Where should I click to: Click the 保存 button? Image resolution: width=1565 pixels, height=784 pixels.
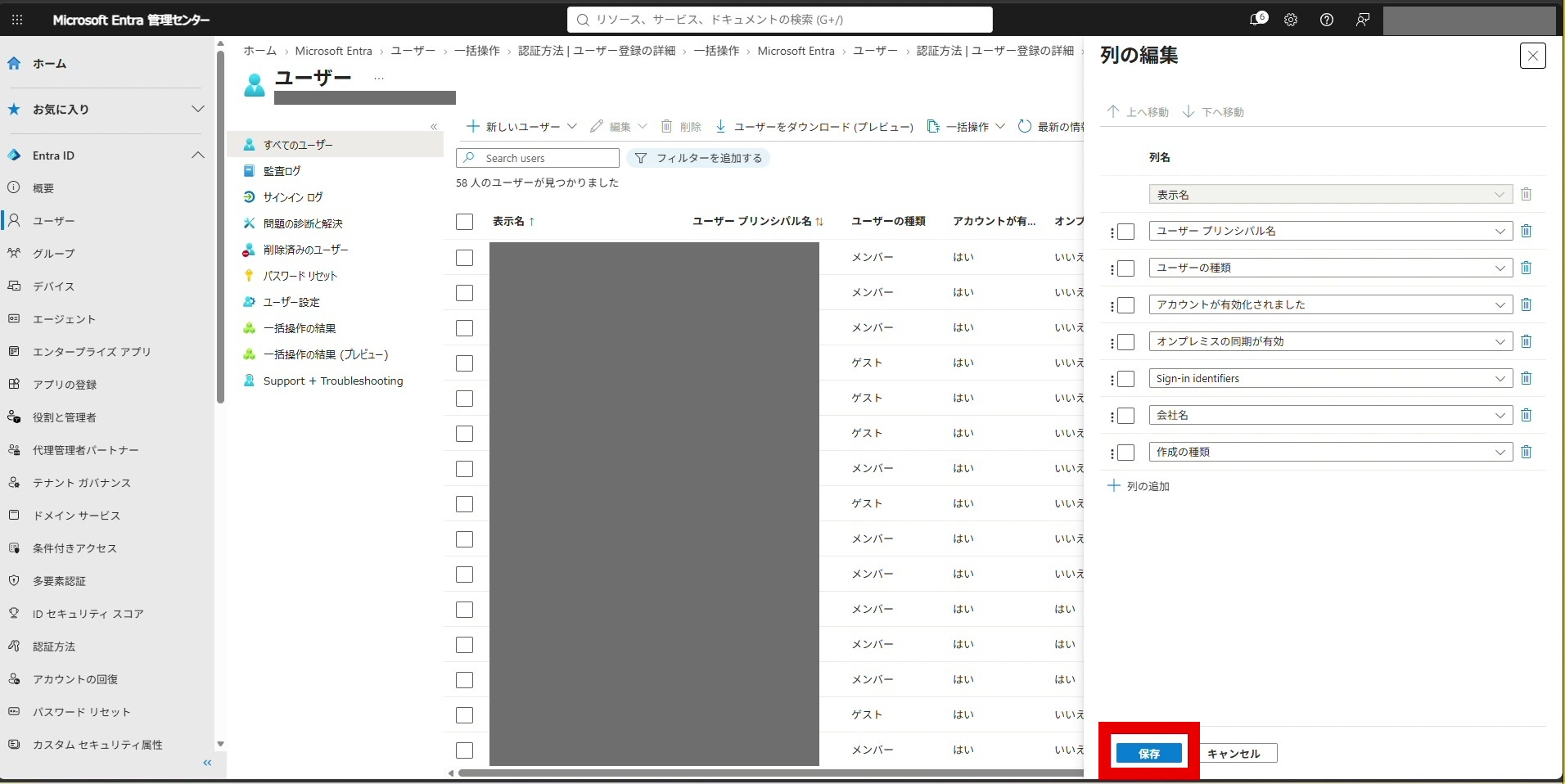1149,754
